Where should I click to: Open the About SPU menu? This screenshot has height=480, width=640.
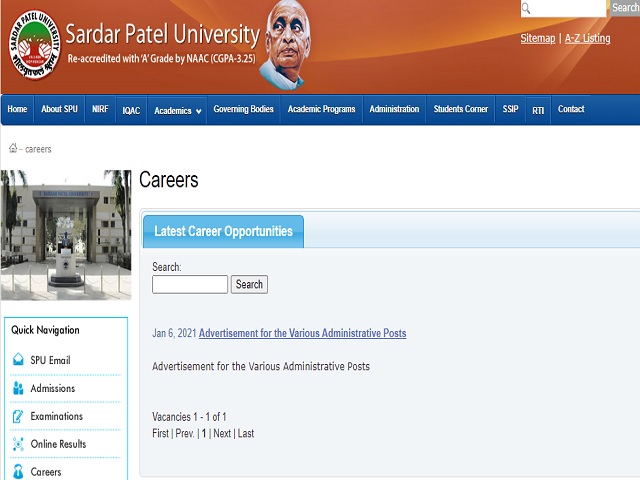59,109
